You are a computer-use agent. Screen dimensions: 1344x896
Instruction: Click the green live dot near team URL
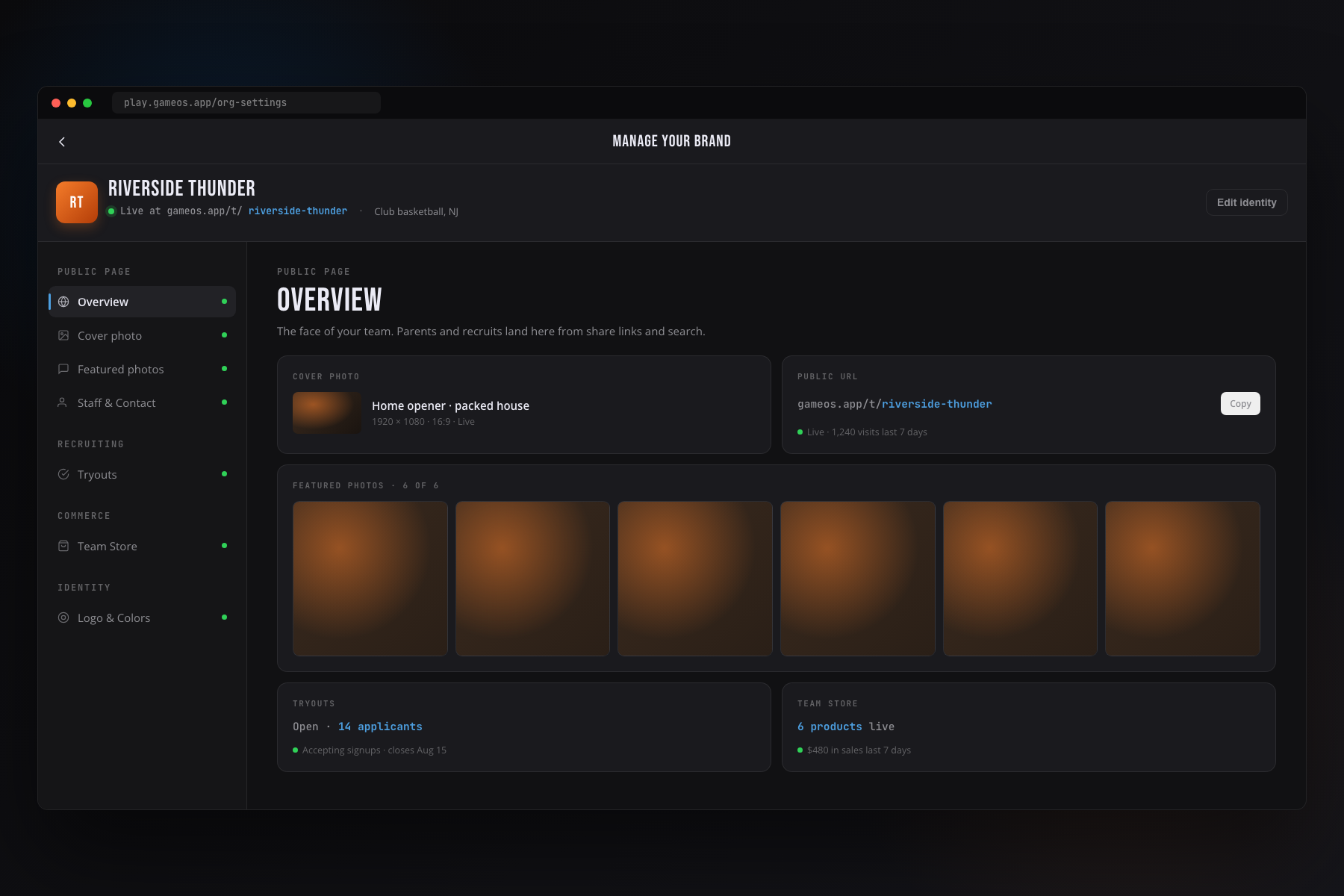click(x=111, y=211)
